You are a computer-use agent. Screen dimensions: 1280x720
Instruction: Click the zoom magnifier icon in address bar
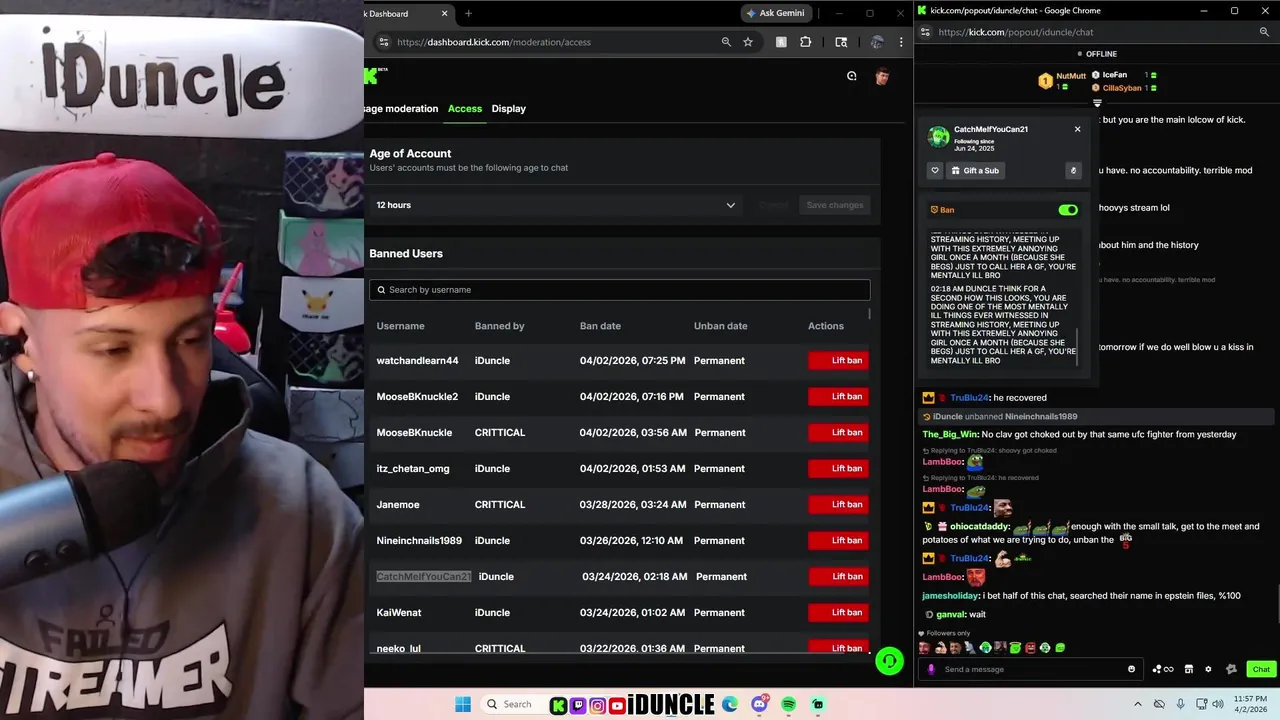(x=726, y=42)
